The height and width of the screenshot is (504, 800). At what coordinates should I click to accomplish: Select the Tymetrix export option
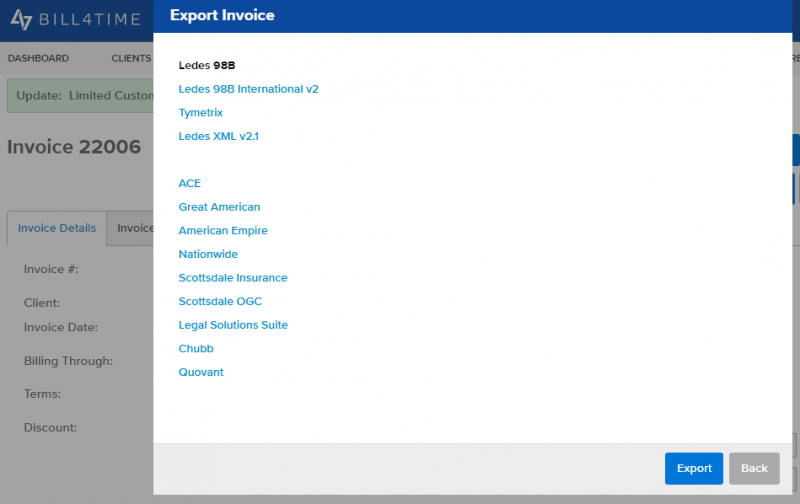point(201,113)
